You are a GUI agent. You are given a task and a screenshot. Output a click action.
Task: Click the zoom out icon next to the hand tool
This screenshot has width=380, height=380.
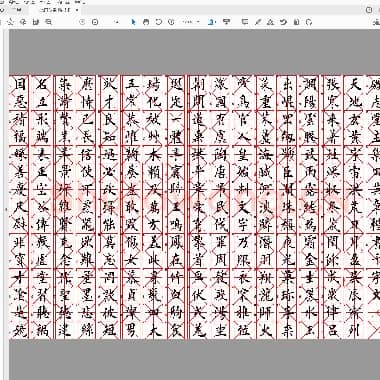coord(159,22)
